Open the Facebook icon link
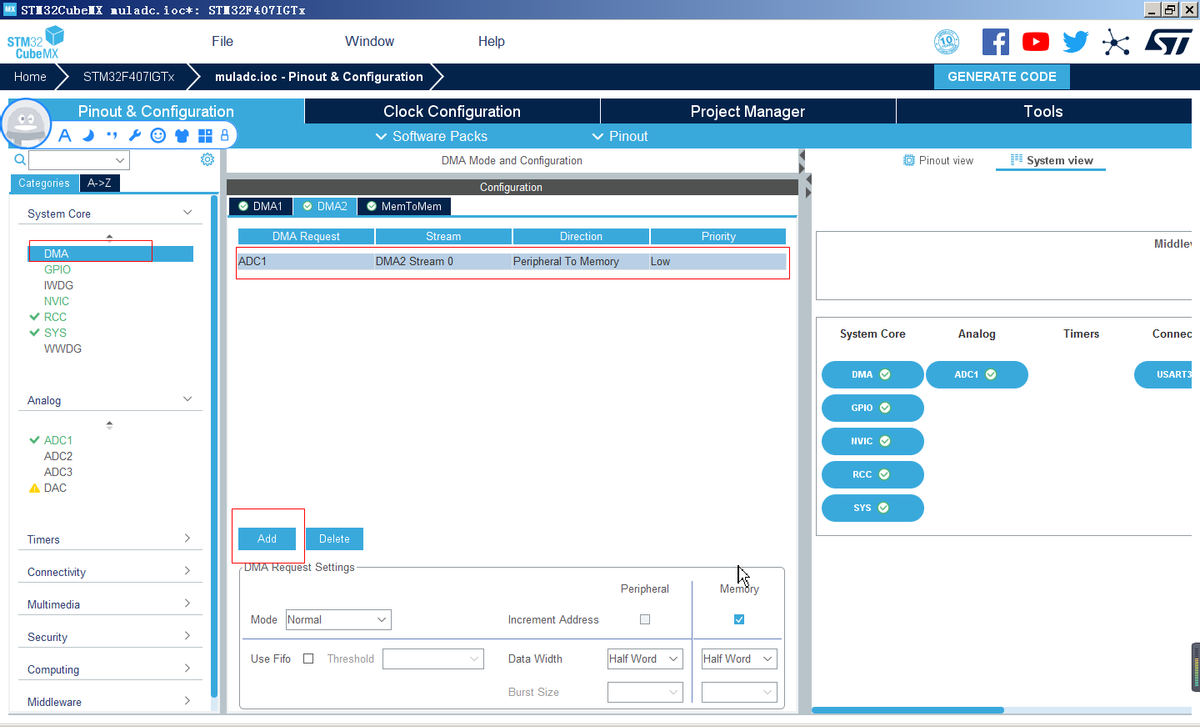Image resolution: width=1200 pixels, height=727 pixels. click(996, 42)
